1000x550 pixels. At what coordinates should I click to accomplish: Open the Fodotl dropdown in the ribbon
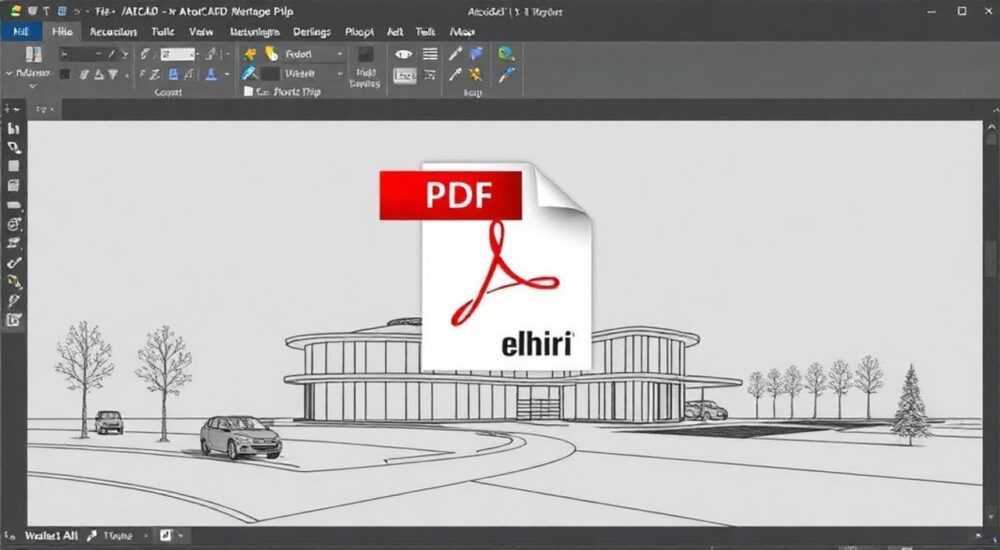pos(313,54)
